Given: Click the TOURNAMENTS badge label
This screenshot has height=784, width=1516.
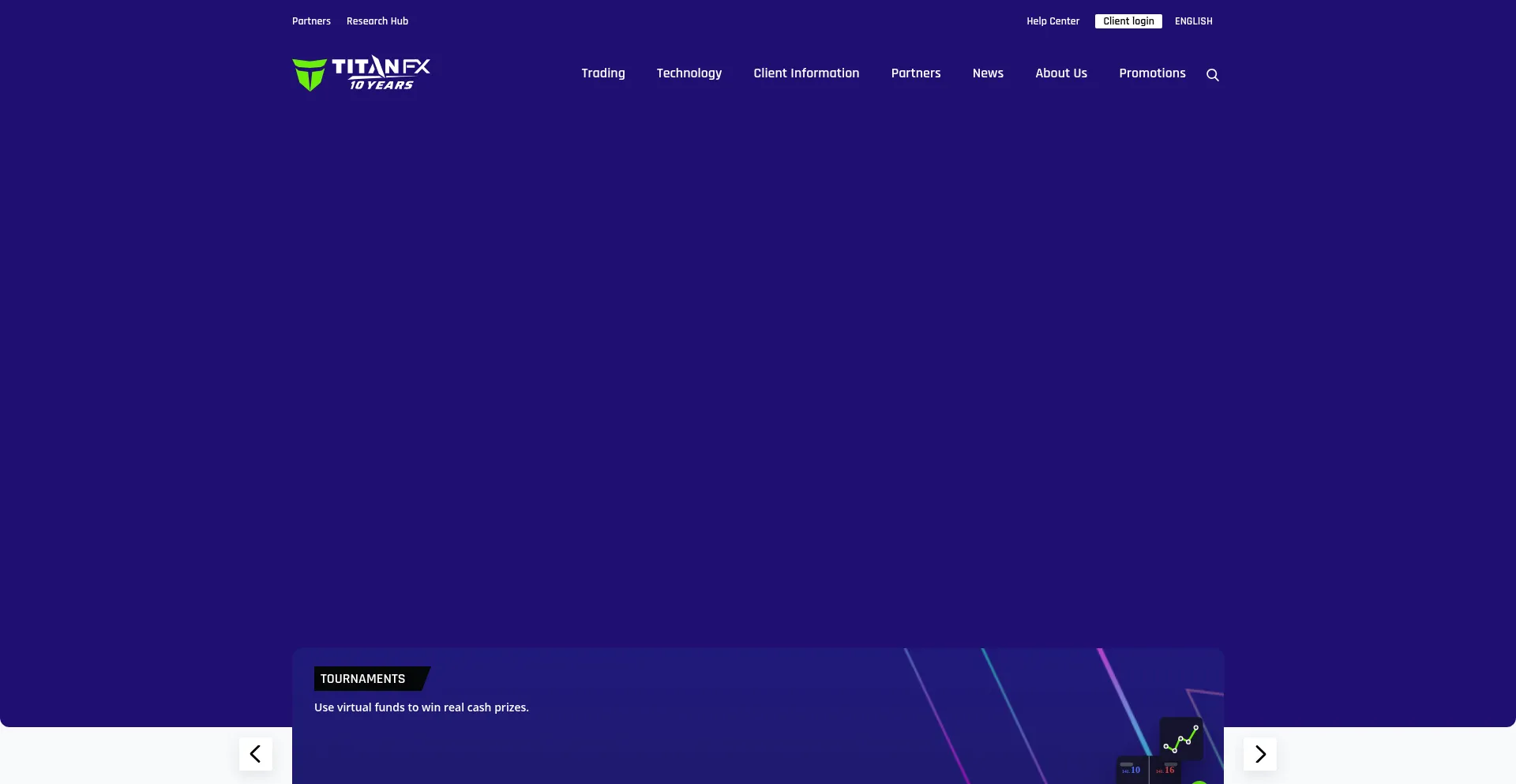Looking at the screenshot, I should [363, 679].
